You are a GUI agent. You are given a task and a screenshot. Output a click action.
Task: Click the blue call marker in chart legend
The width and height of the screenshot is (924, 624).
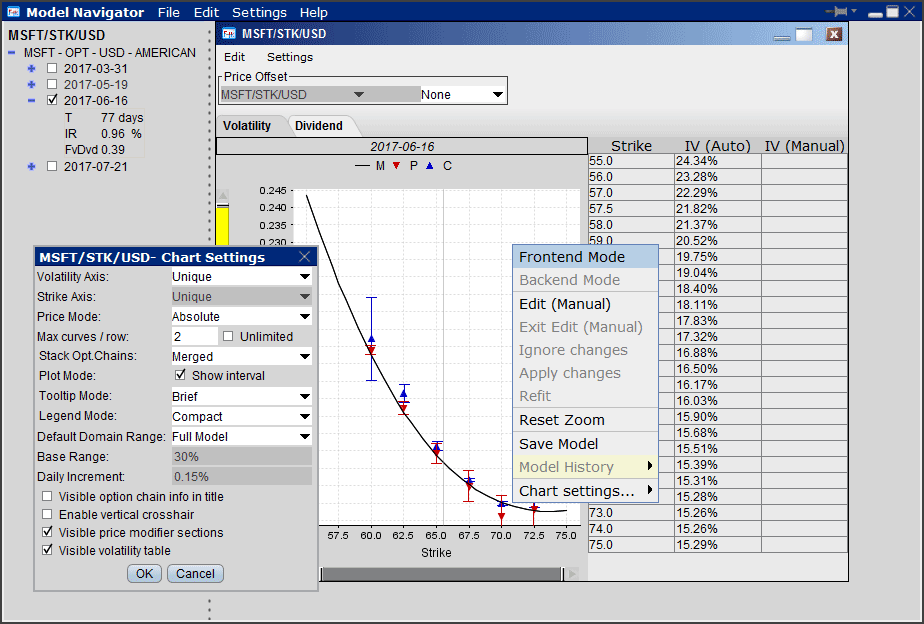coord(430,166)
